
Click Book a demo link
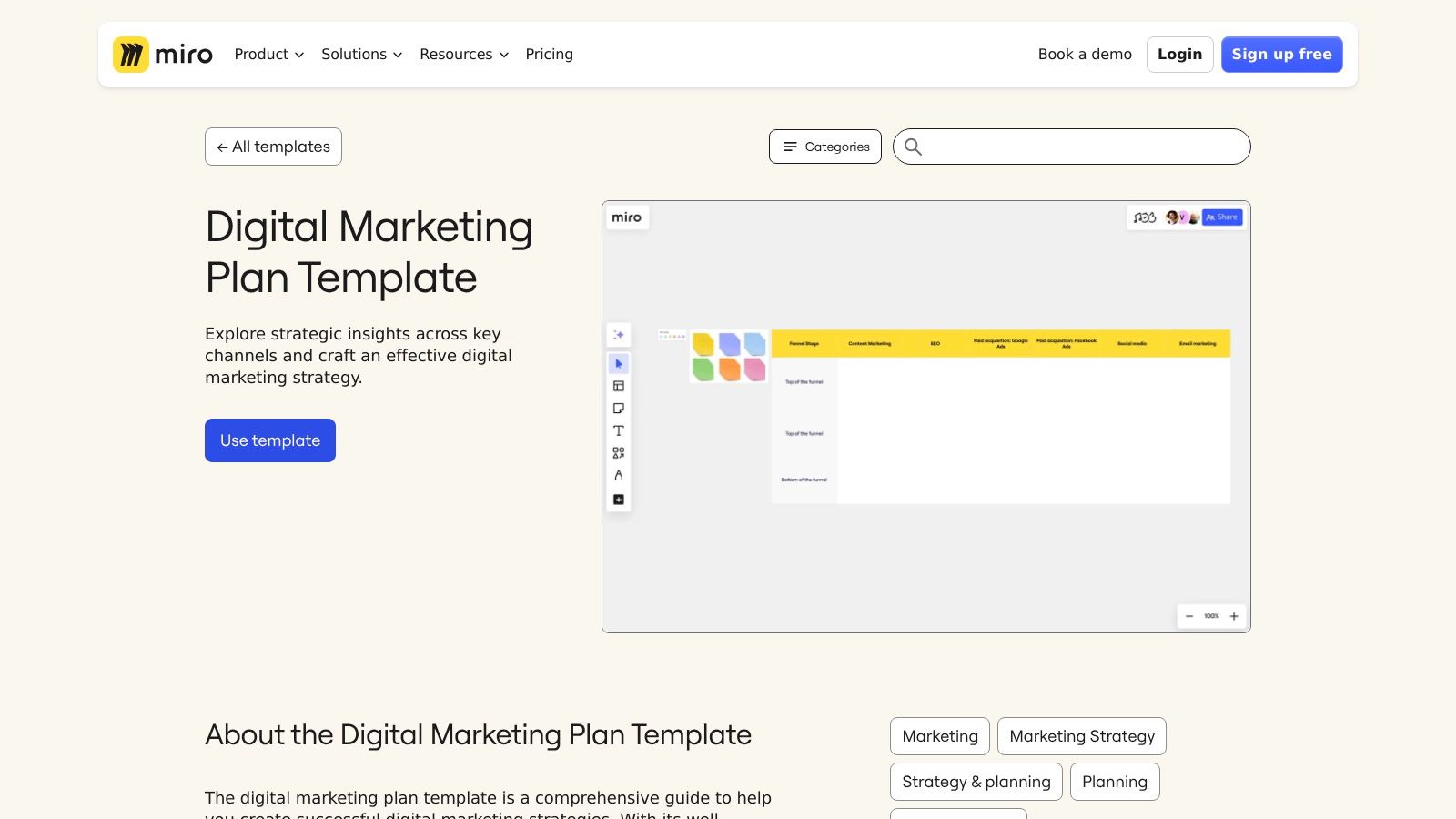1085,55
